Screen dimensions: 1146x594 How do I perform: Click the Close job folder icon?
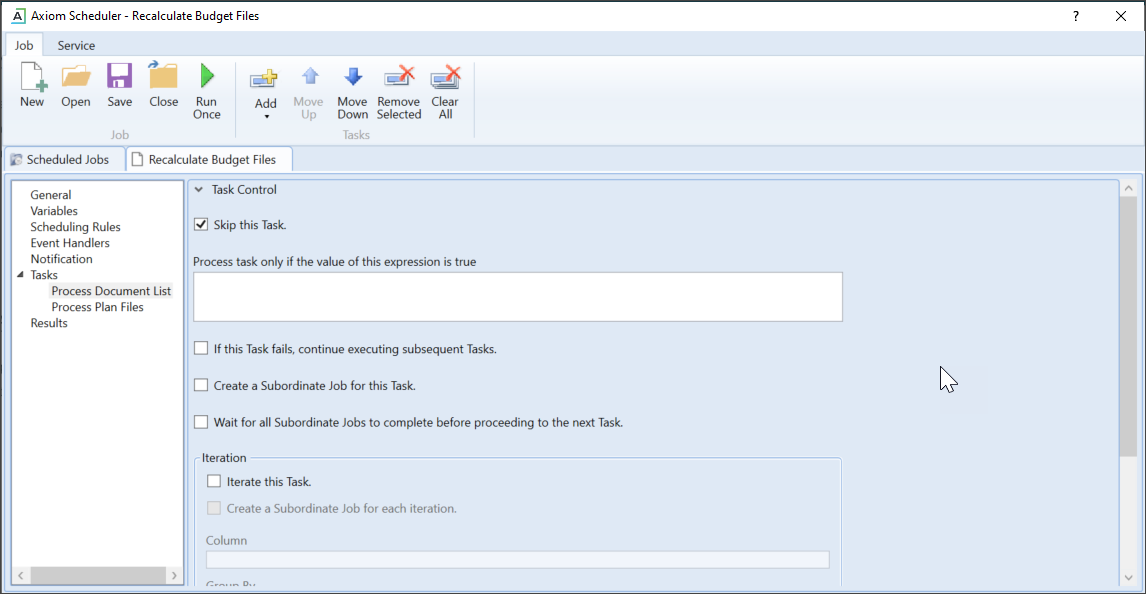(x=163, y=78)
